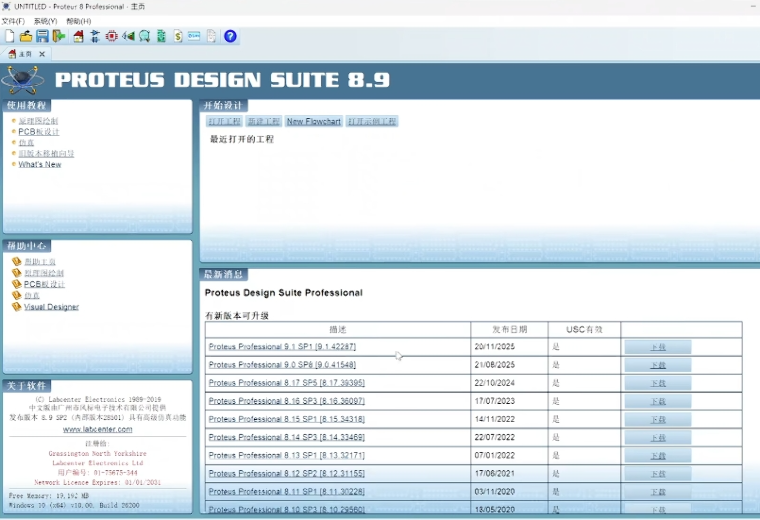Open the Bill of Materials dollar icon
This screenshot has width=760, height=520.
tap(178, 37)
